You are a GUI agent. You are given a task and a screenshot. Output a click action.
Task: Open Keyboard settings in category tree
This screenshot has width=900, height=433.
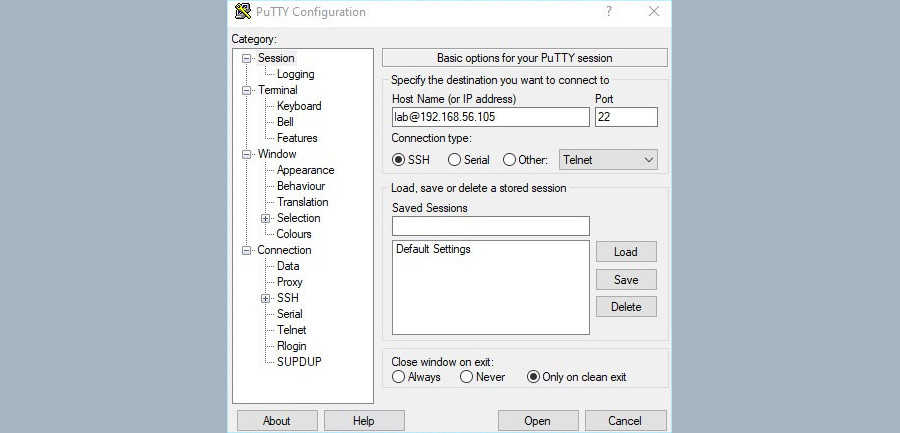(299, 106)
